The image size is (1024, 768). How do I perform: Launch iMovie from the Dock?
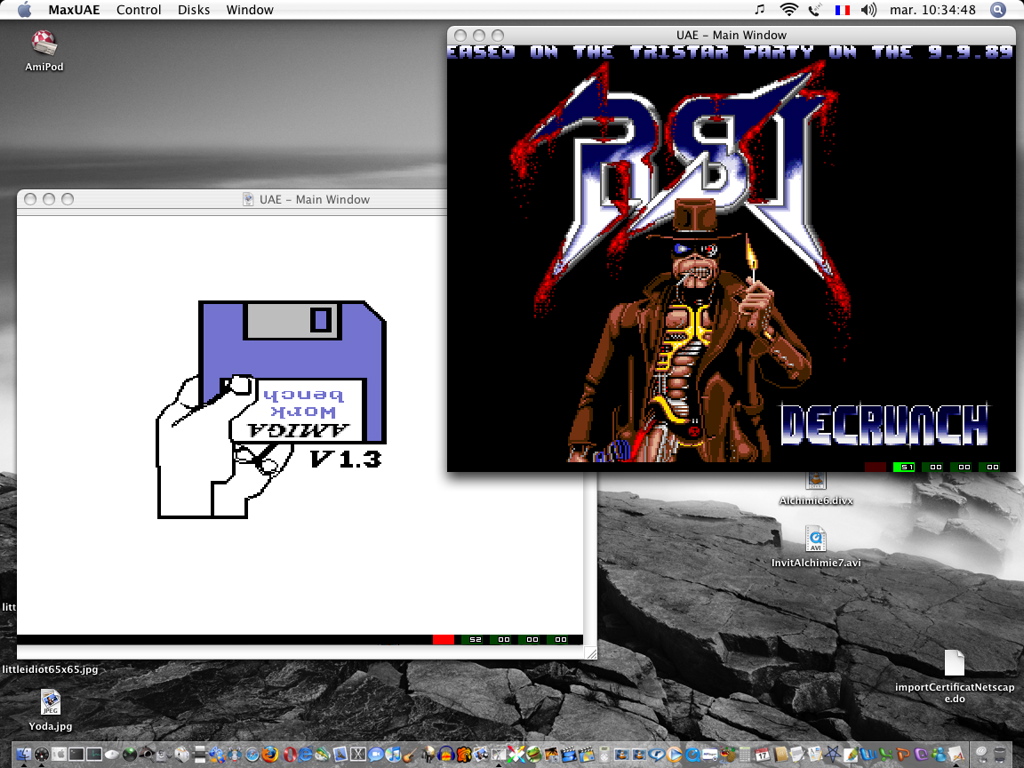pyautogui.click(x=569, y=754)
